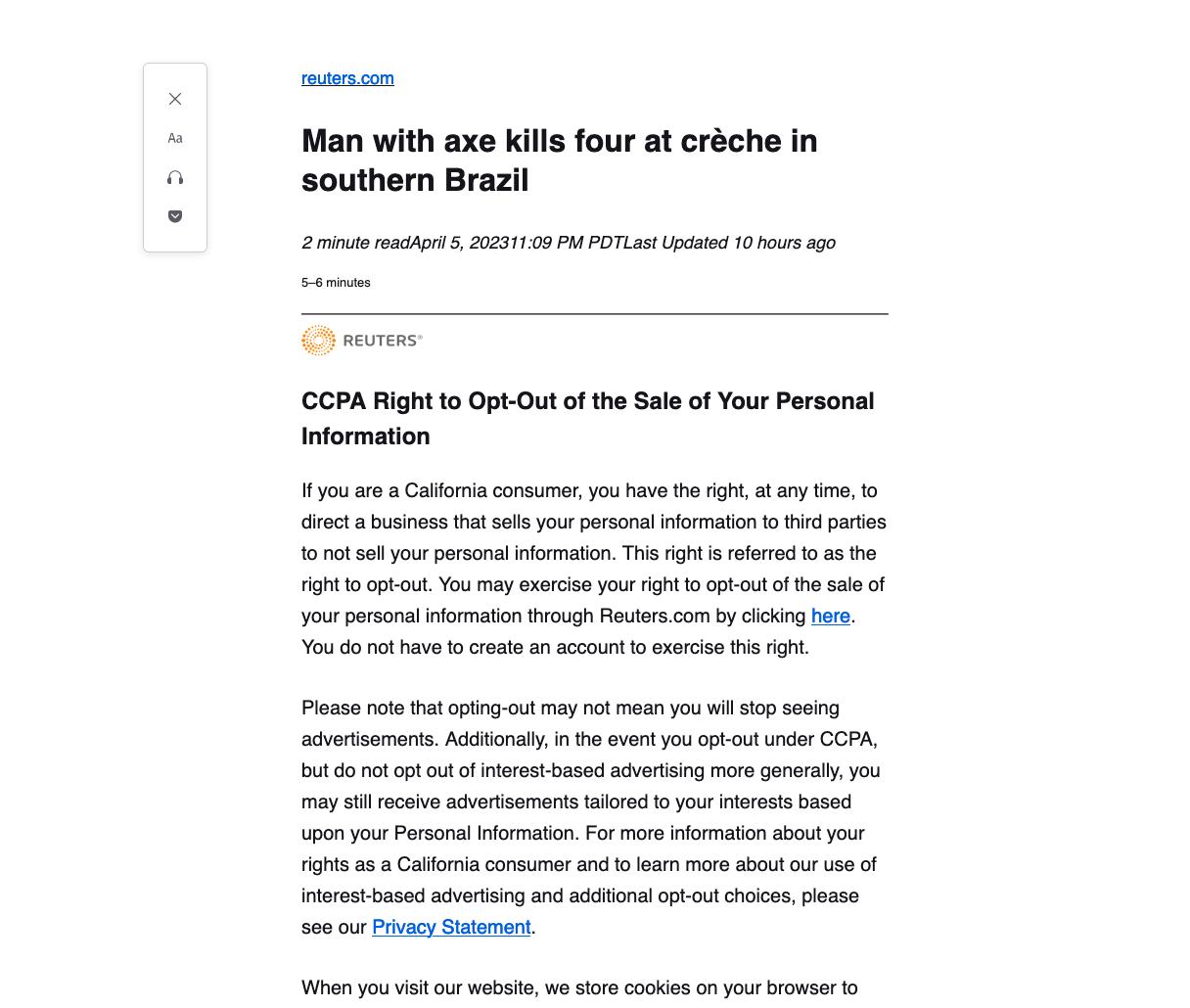
Task: Click the orange Reuters dotted emblem
Action: click(x=318, y=341)
